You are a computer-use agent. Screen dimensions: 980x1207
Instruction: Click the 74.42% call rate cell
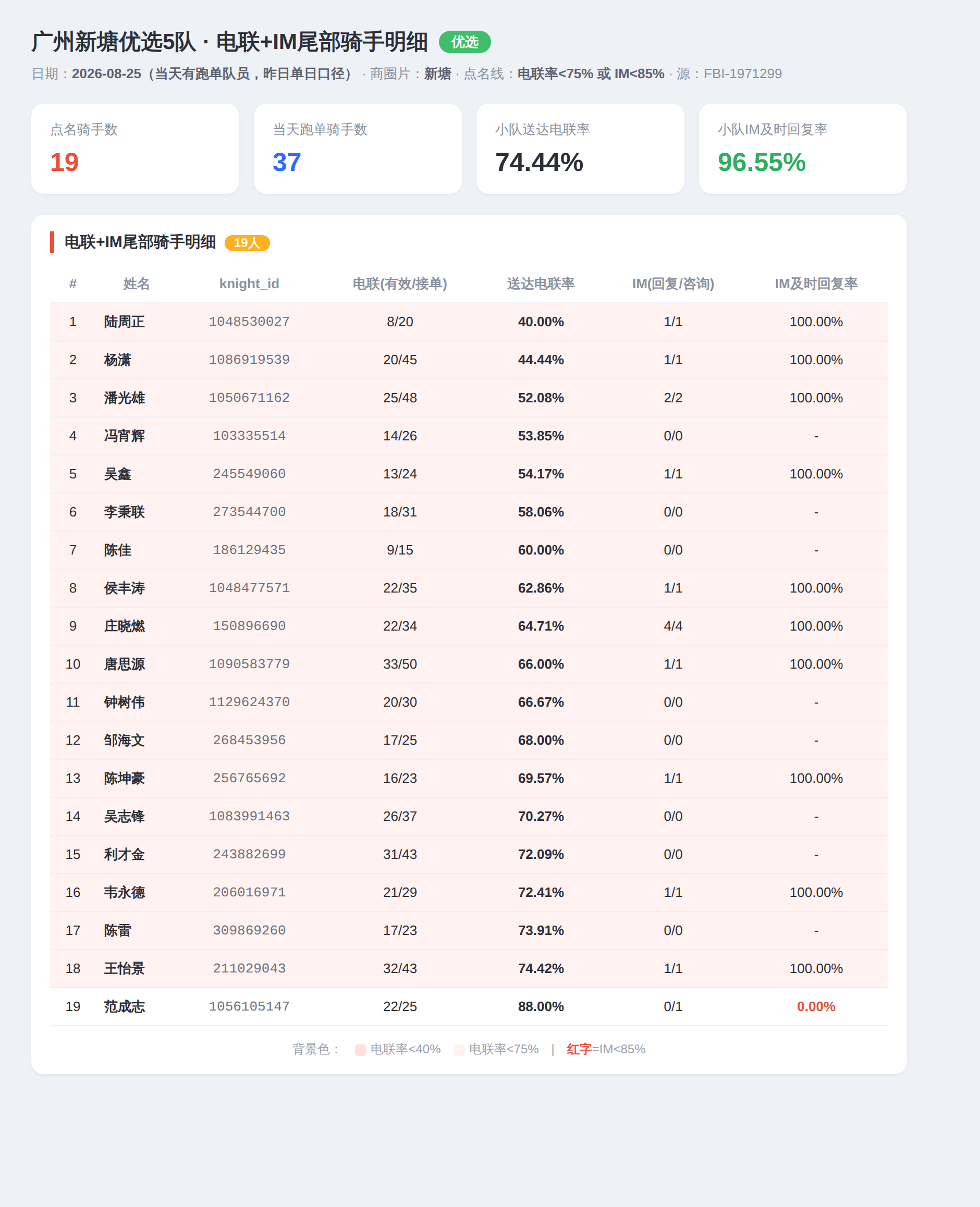(541, 968)
